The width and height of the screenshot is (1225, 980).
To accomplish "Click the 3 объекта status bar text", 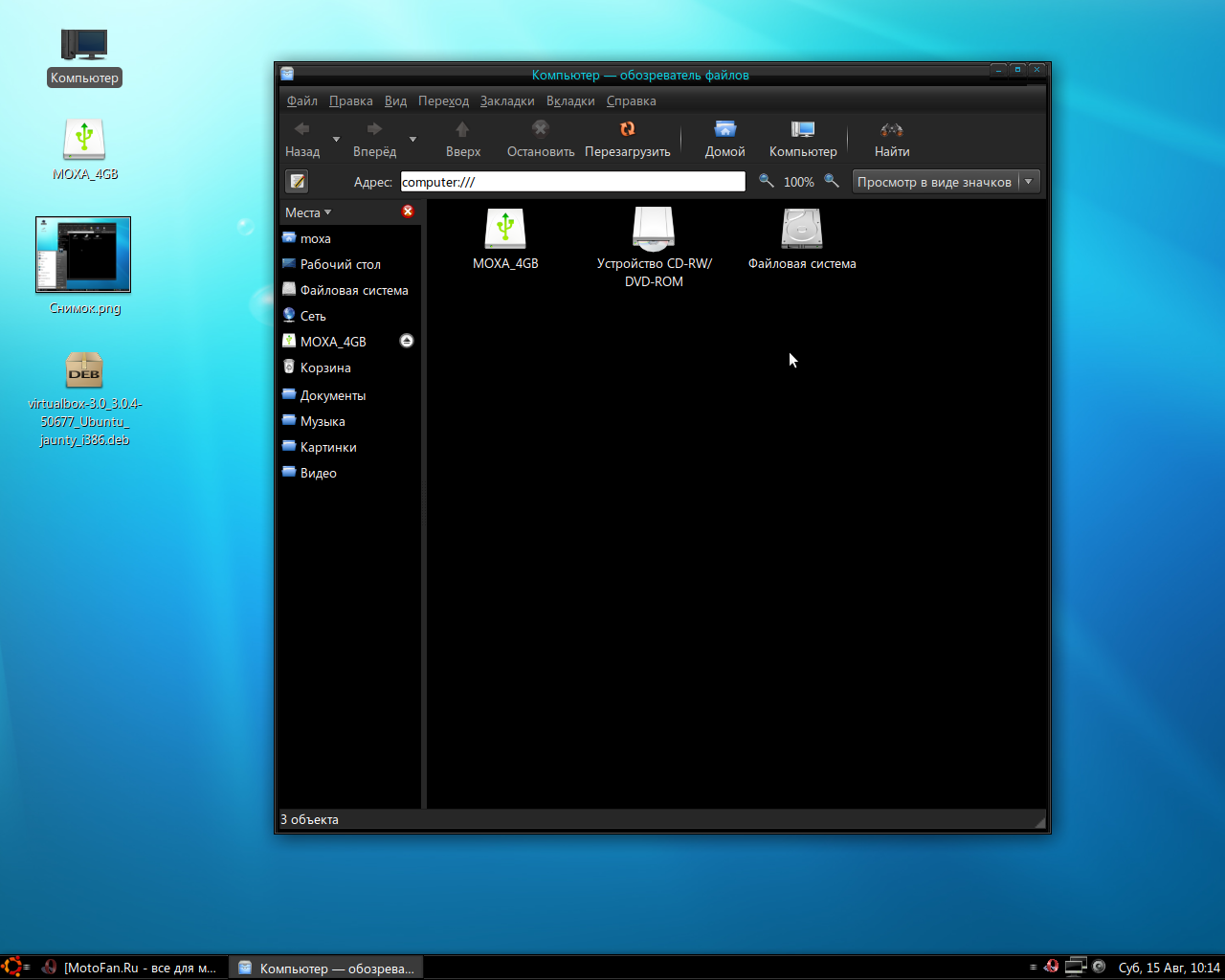I will [x=309, y=819].
